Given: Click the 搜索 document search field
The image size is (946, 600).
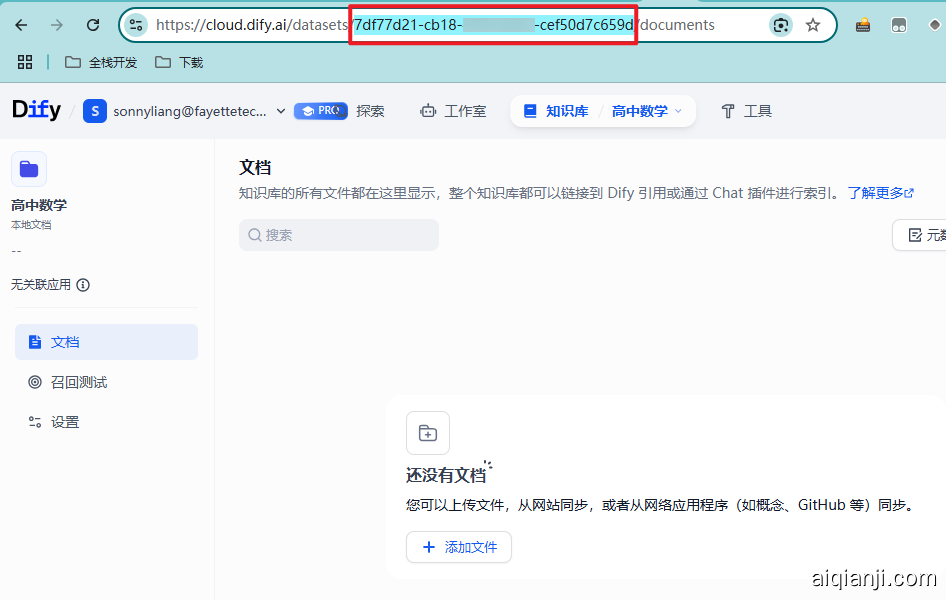Looking at the screenshot, I should click(x=338, y=235).
